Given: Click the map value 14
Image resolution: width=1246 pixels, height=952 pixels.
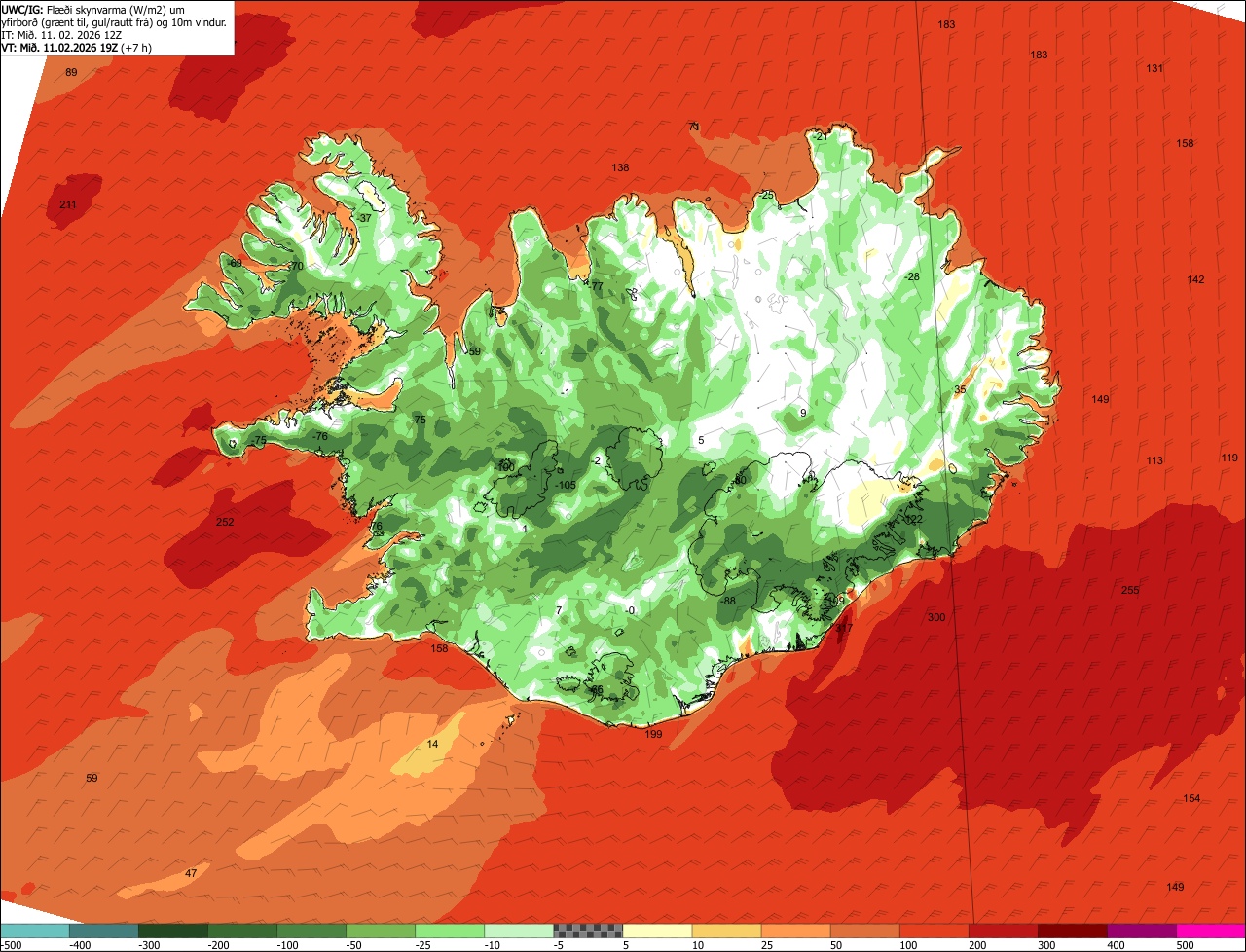Looking at the screenshot, I should pos(433,745).
